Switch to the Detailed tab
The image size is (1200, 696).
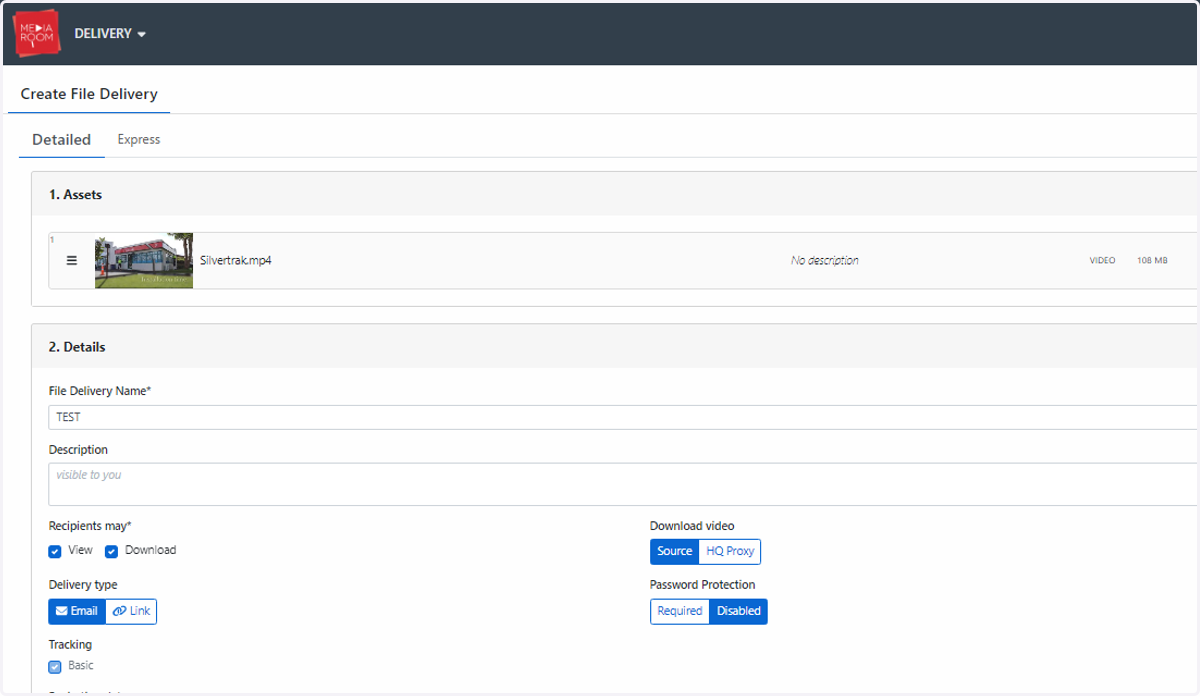[61, 140]
